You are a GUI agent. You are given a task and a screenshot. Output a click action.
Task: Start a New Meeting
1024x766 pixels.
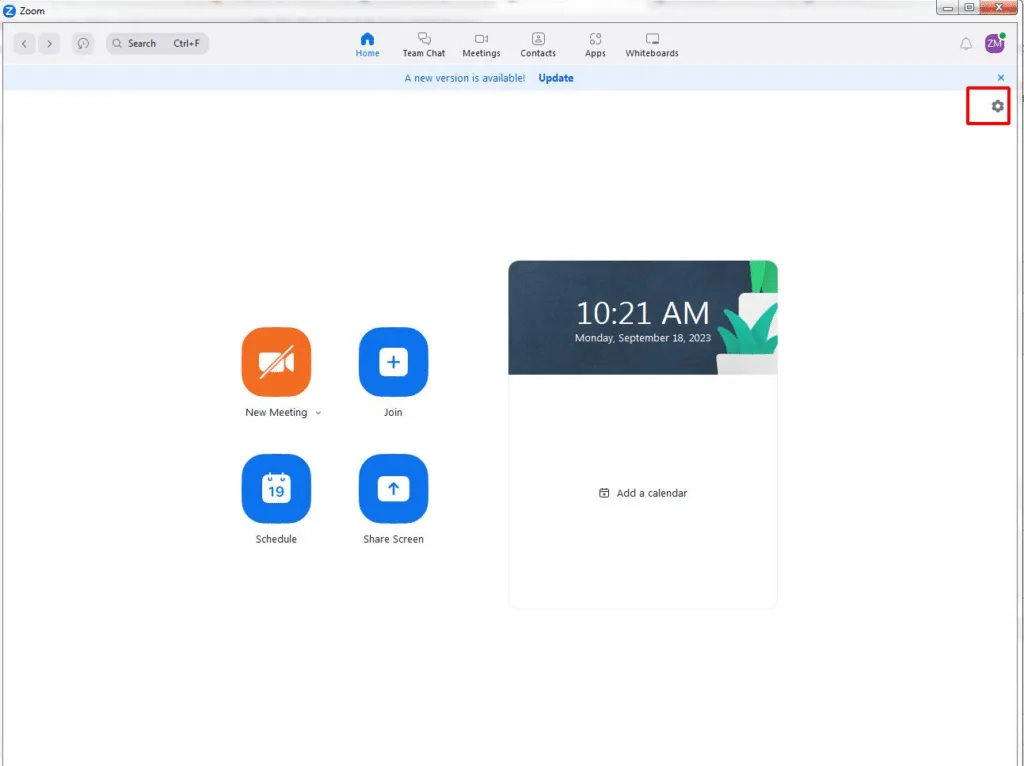(276, 362)
